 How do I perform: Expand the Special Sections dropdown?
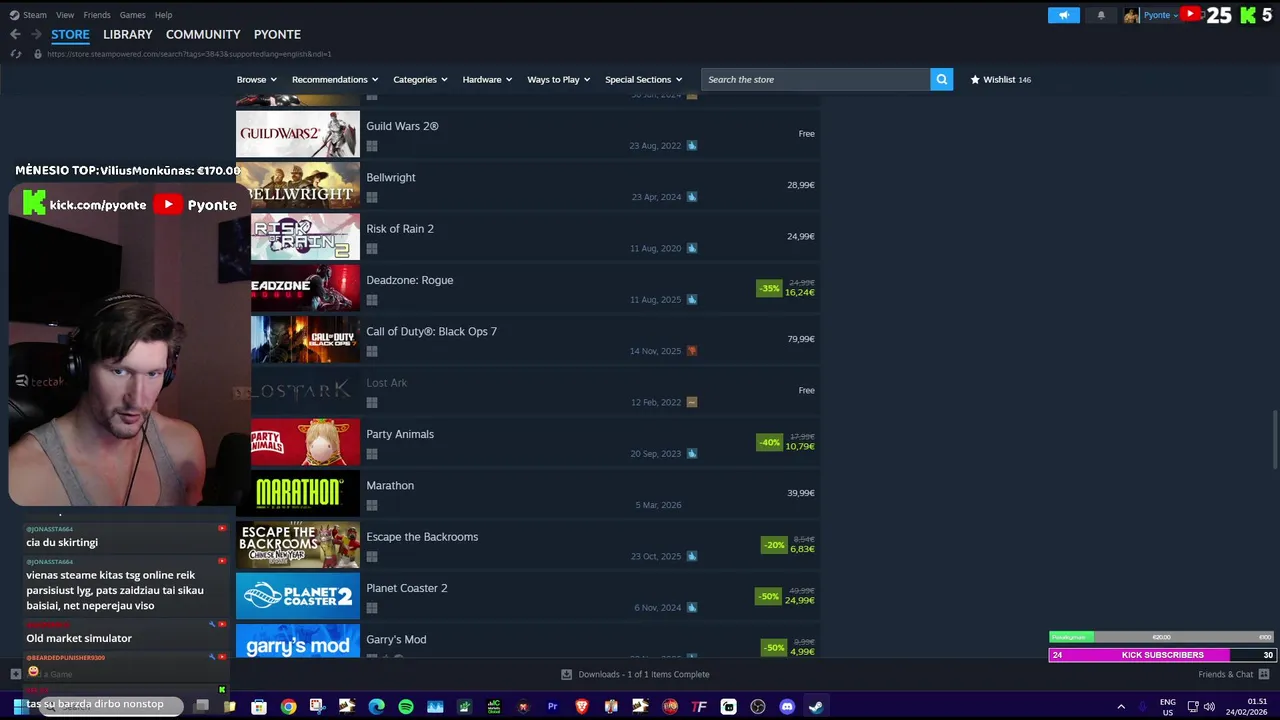click(644, 79)
